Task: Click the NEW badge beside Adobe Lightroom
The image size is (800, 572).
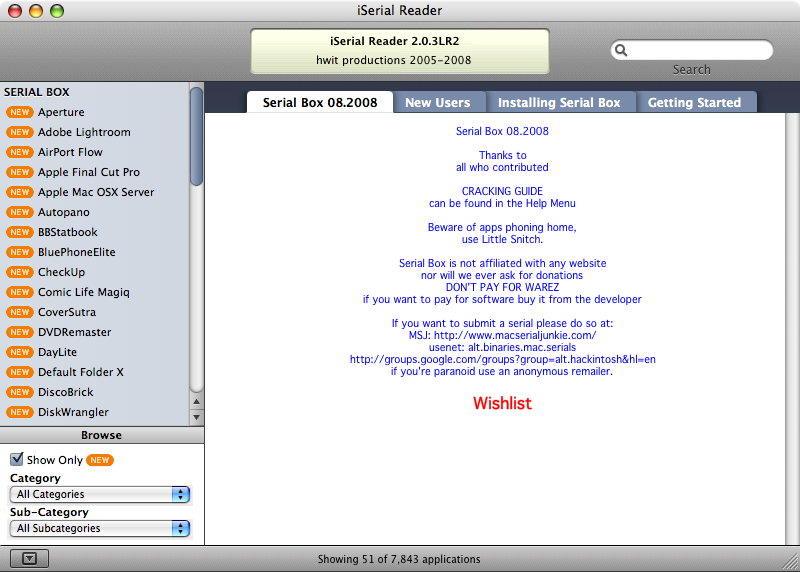Action: click(19, 132)
